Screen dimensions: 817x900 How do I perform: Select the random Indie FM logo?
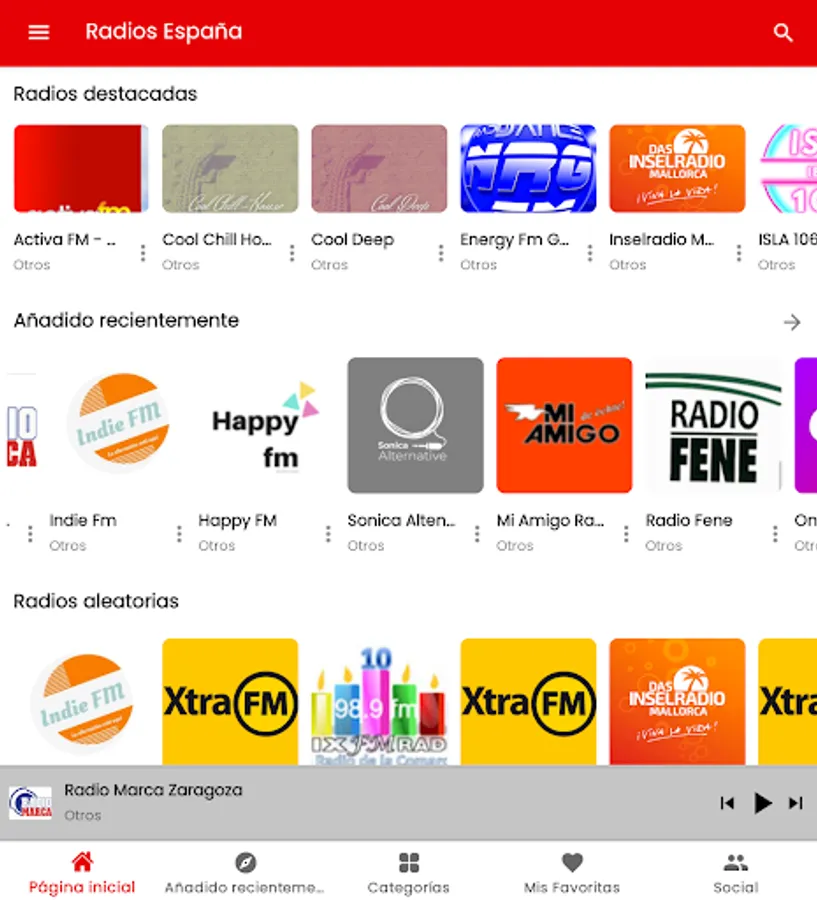(x=81, y=701)
